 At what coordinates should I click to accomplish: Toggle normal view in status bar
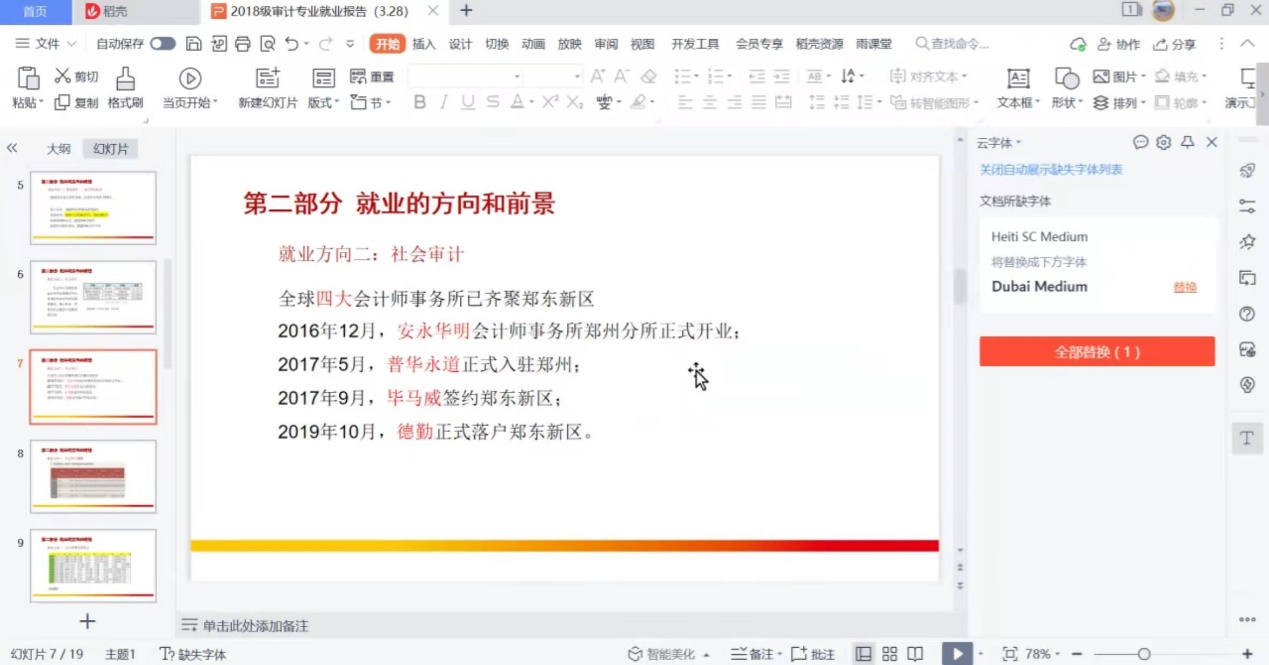863,654
